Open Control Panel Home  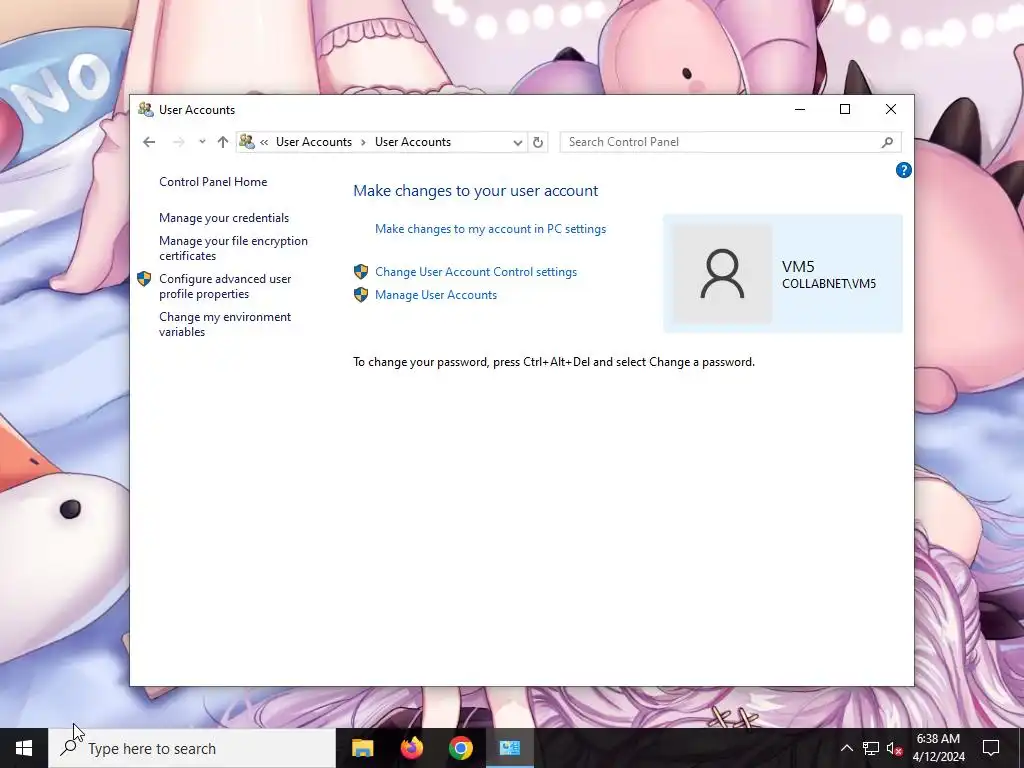coord(213,182)
